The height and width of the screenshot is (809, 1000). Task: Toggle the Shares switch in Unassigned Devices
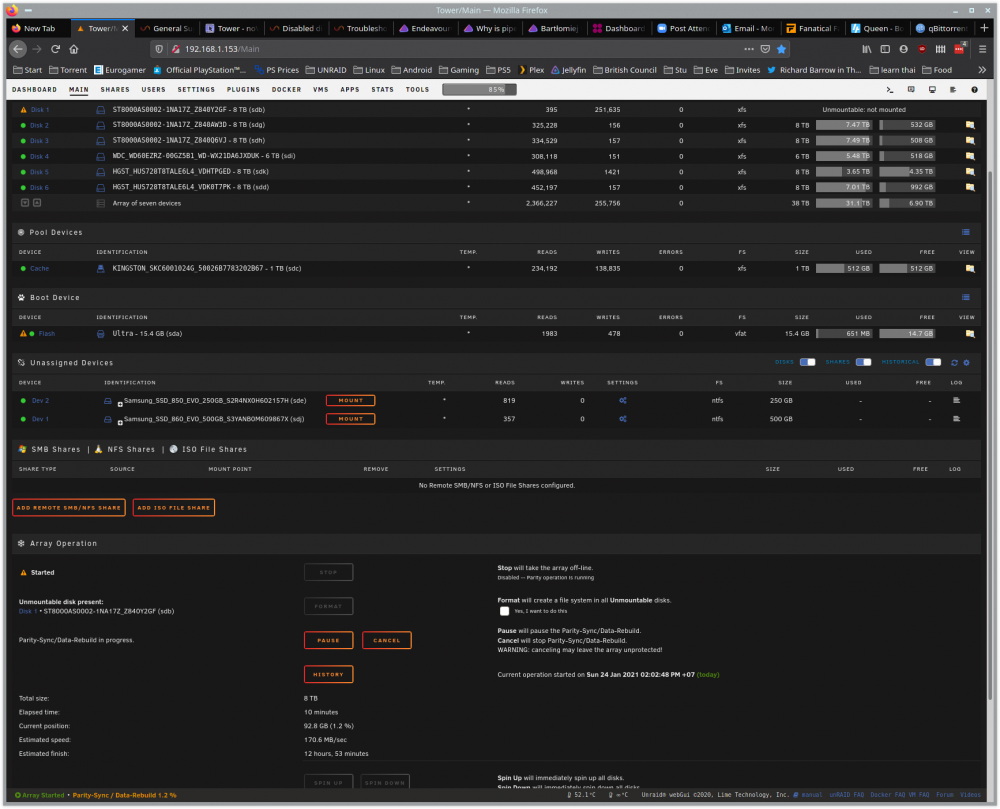[864, 362]
